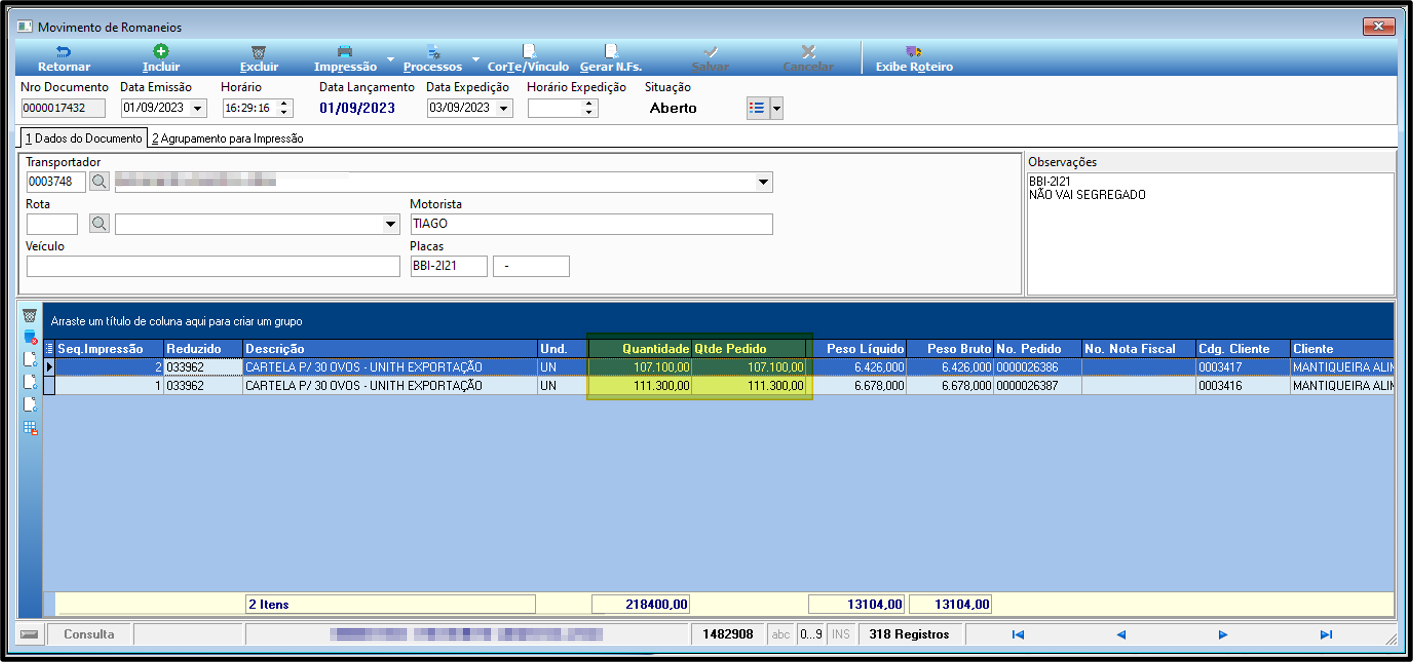Open the Data Emissão date dropdown

[x=197, y=108]
